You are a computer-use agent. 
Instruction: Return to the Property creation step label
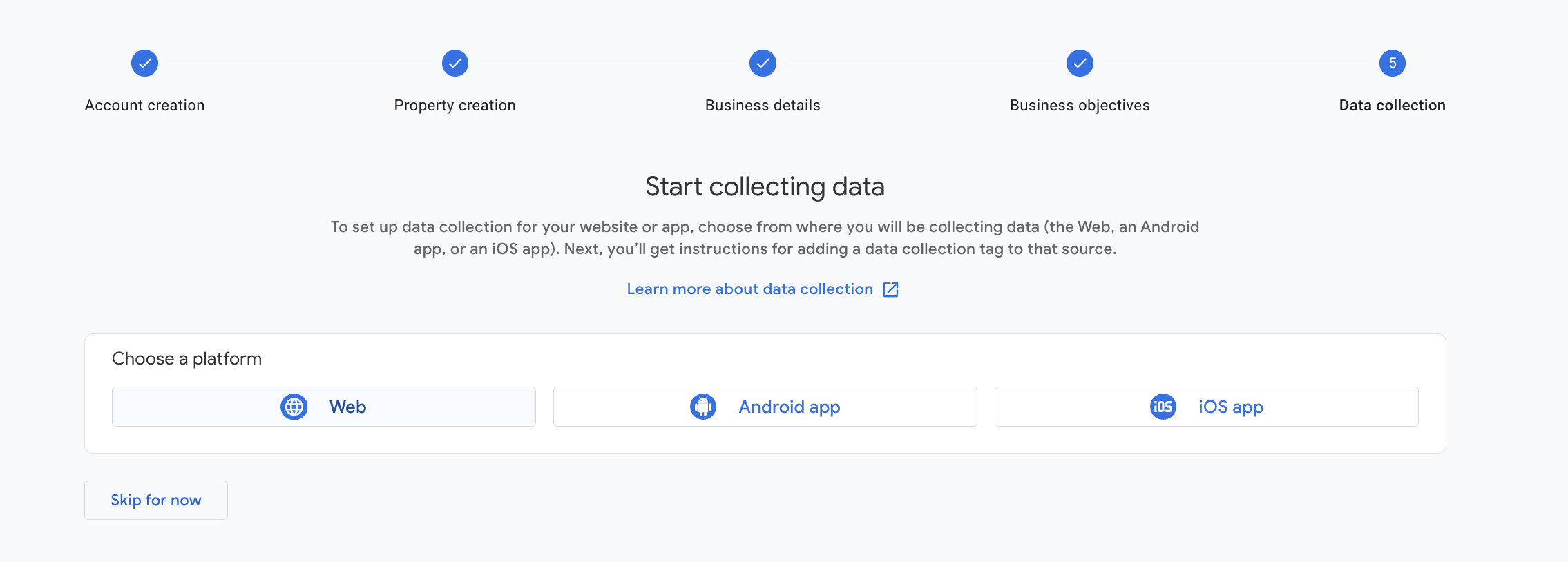click(455, 106)
